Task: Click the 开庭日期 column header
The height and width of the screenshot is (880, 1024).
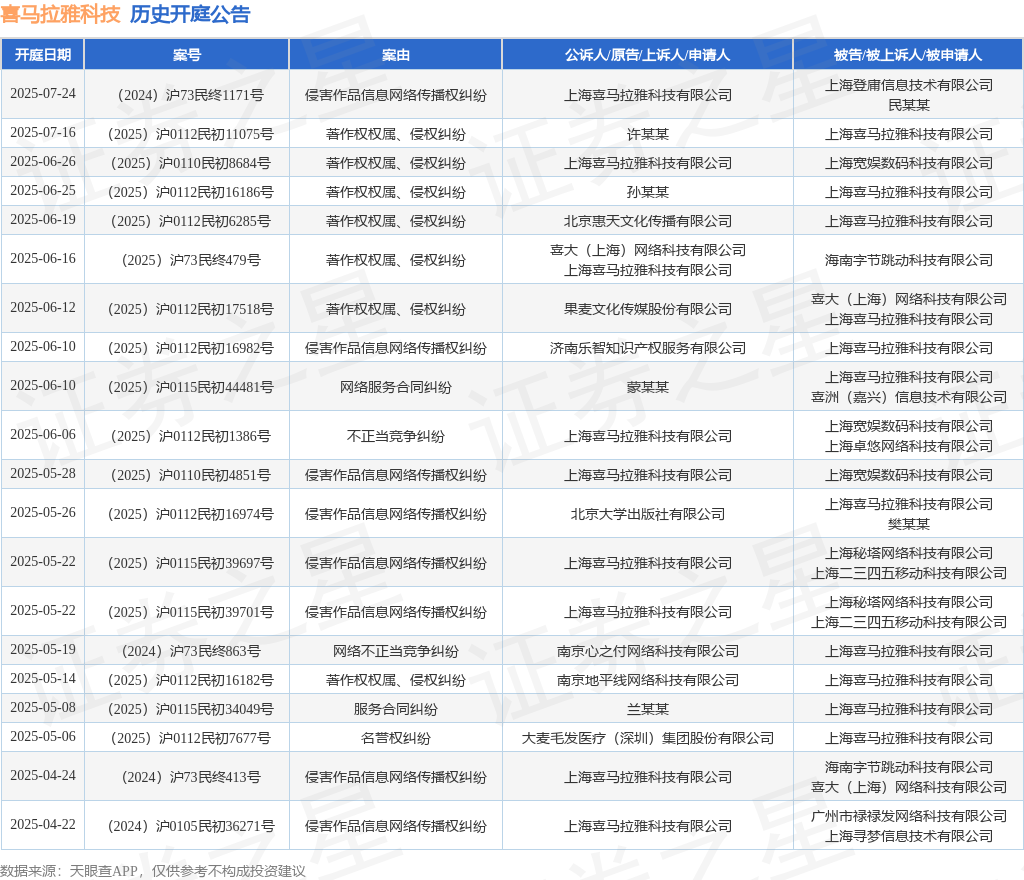Action: coord(43,55)
